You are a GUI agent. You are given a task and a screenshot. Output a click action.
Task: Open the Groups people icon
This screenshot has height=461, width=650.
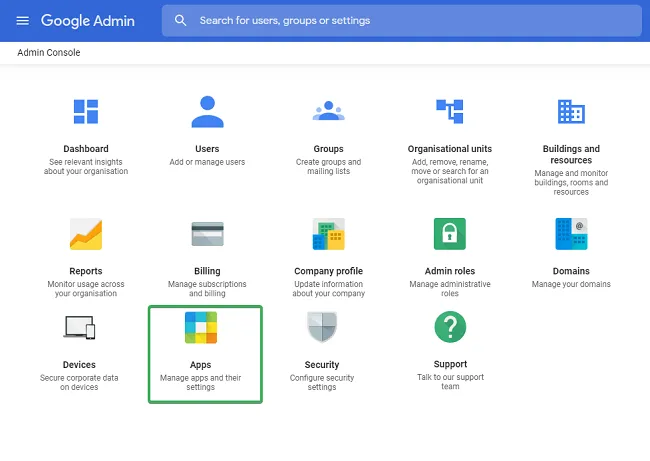(x=329, y=111)
